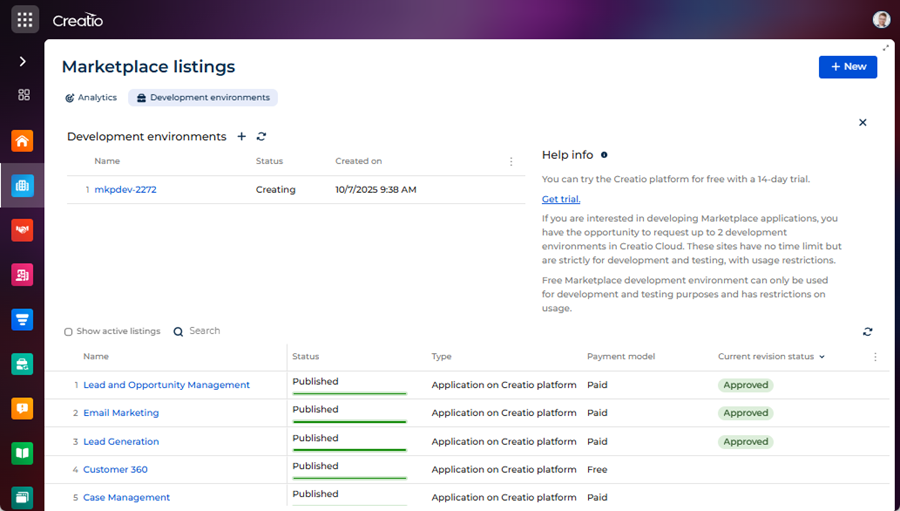The width and height of the screenshot is (900, 511).
Task: Open the blue funnel sidebar section
Action: click(22, 319)
